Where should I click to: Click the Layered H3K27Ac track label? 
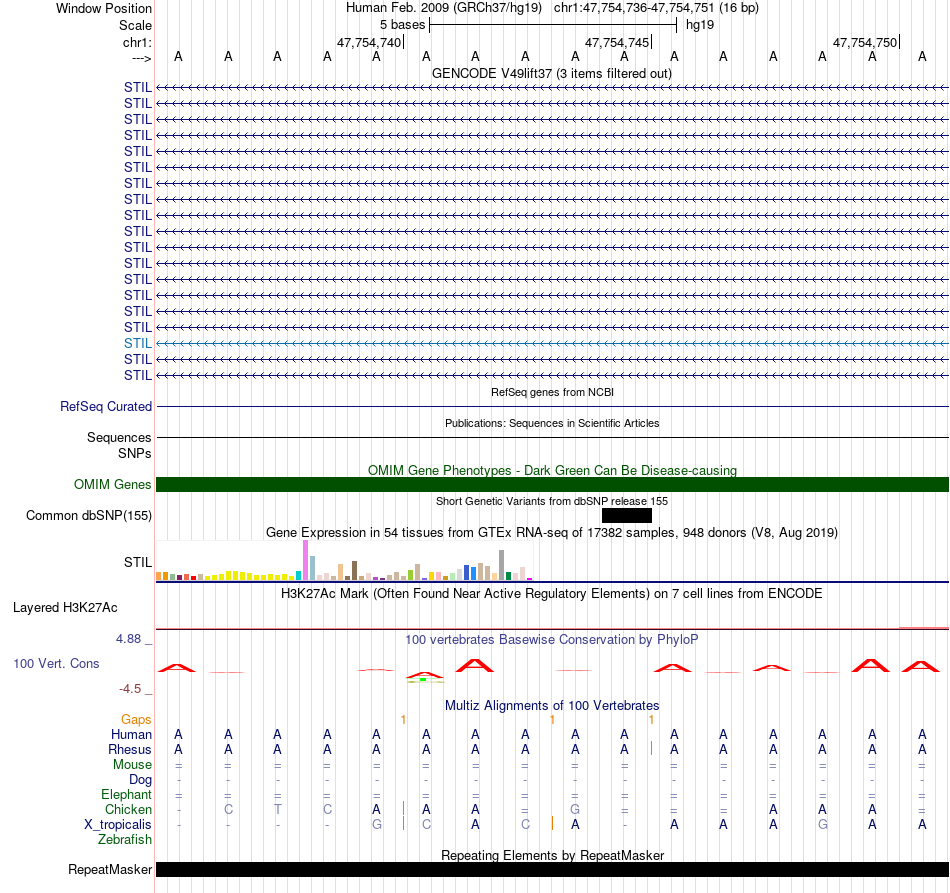tap(65, 608)
